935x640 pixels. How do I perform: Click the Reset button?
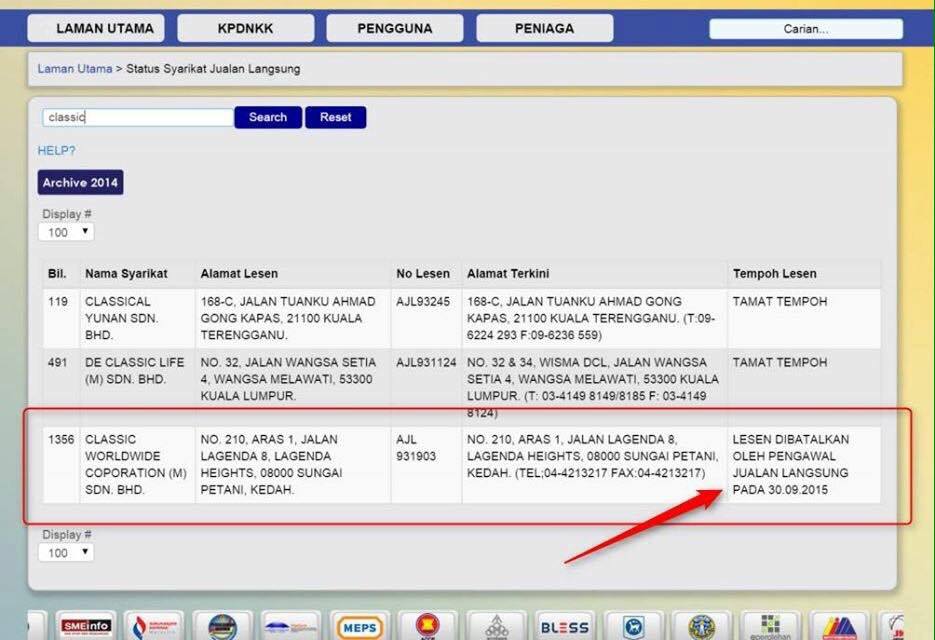pos(336,117)
